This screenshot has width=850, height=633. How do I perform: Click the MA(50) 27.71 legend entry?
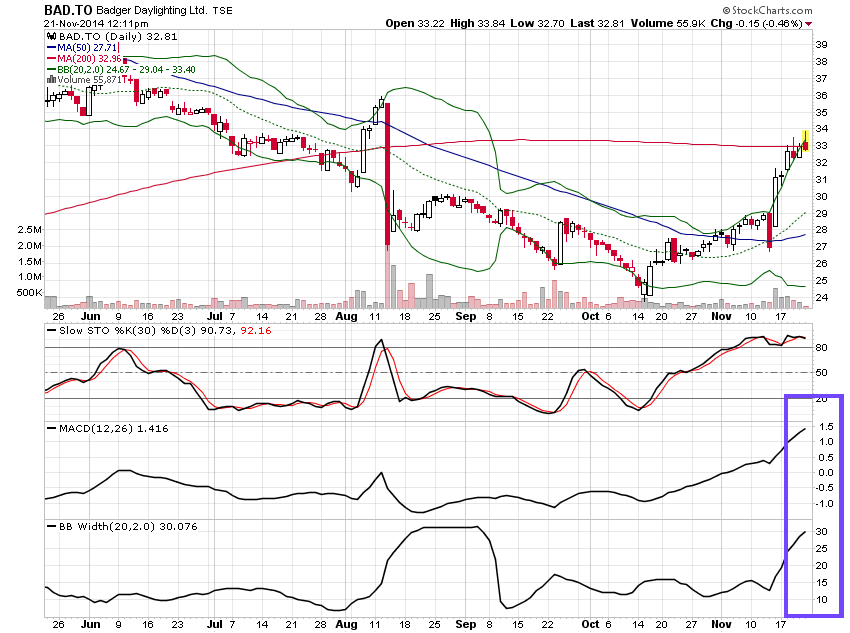87,48
